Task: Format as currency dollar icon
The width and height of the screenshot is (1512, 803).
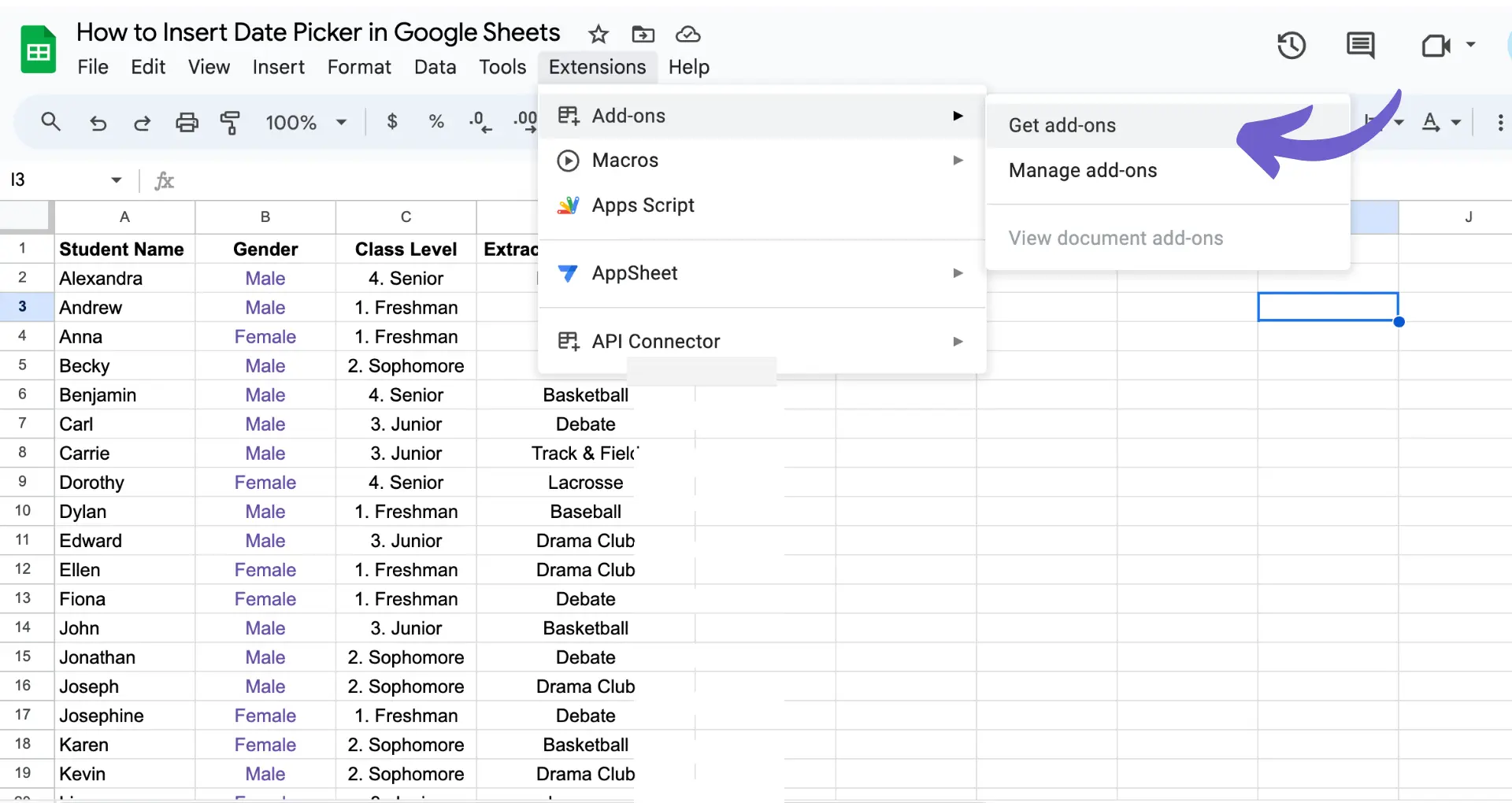Action: (392, 121)
